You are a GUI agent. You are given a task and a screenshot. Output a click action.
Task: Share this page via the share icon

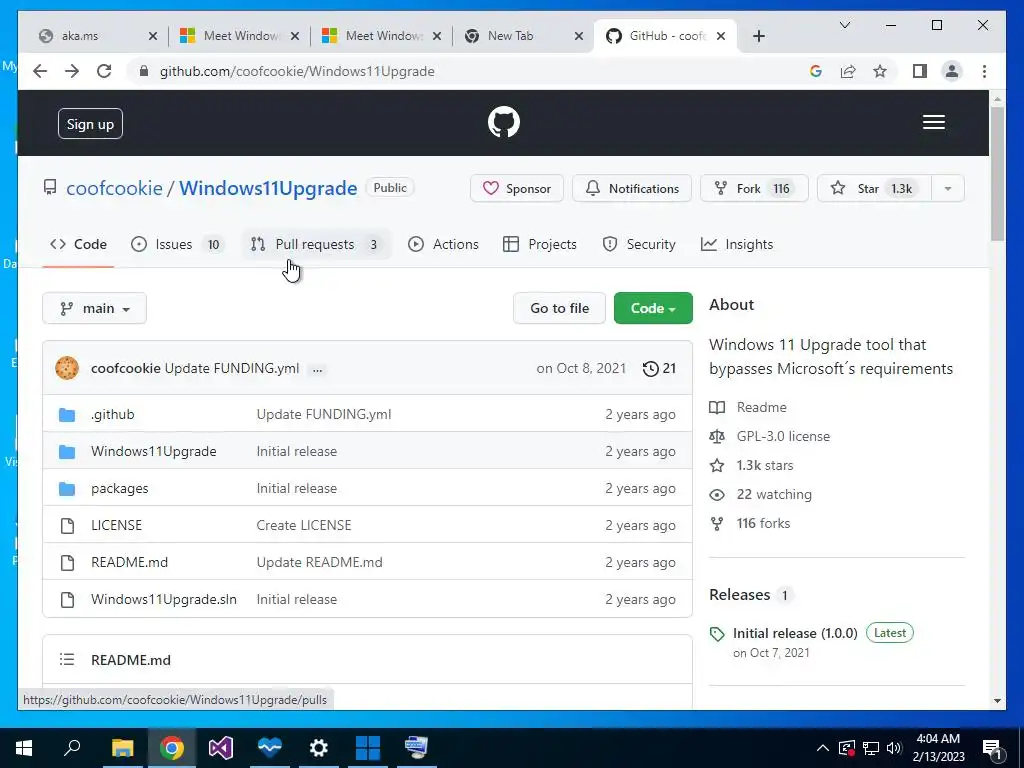click(x=848, y=71)
